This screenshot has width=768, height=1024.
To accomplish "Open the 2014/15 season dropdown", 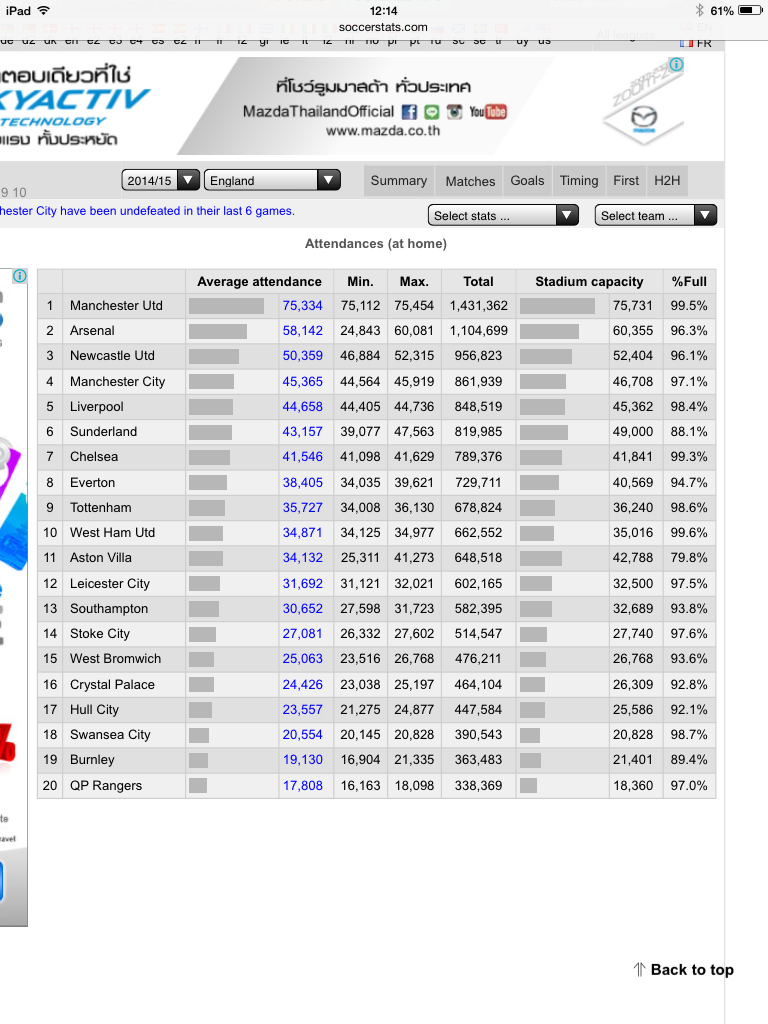I will point(160,180).
